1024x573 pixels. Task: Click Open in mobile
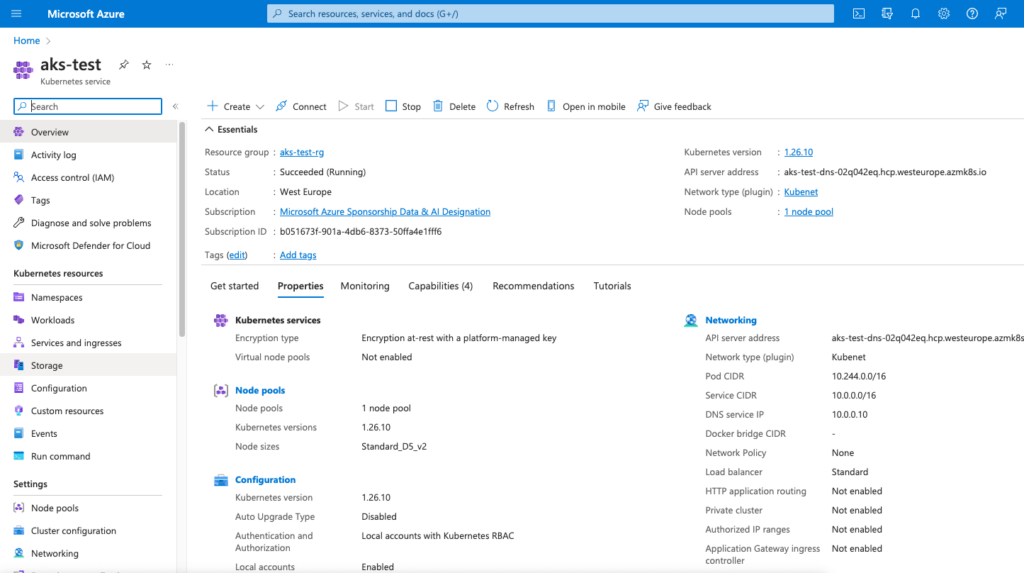(x=586, y=106)
